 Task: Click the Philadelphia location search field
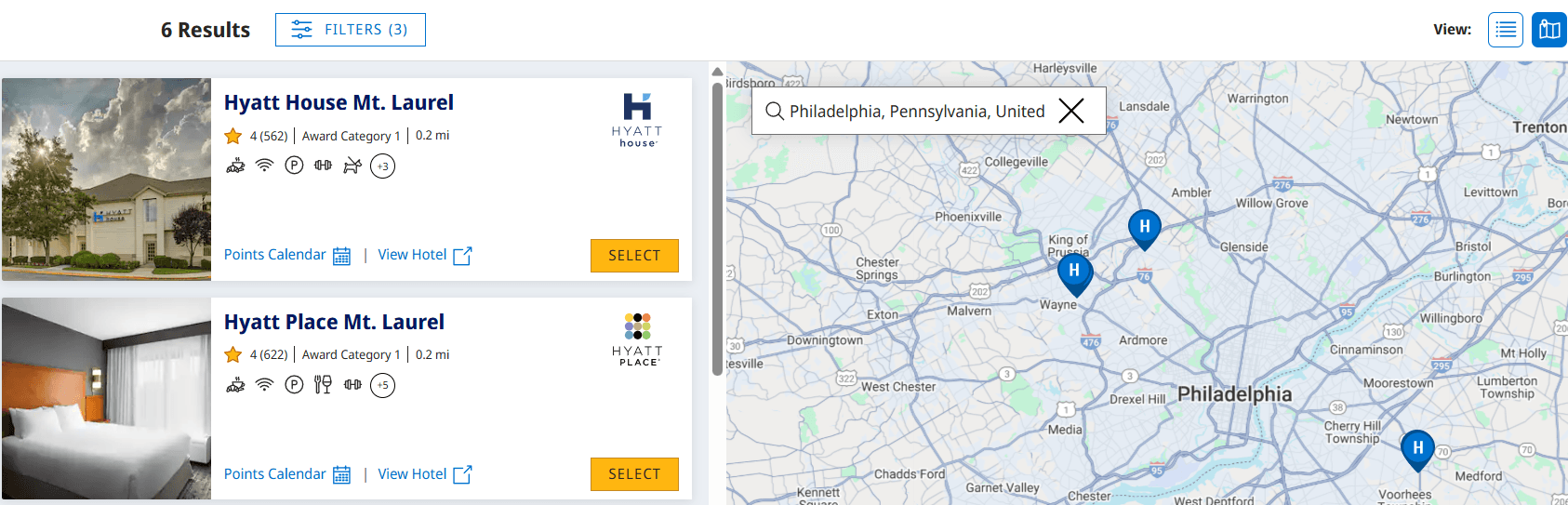(916, 112)
